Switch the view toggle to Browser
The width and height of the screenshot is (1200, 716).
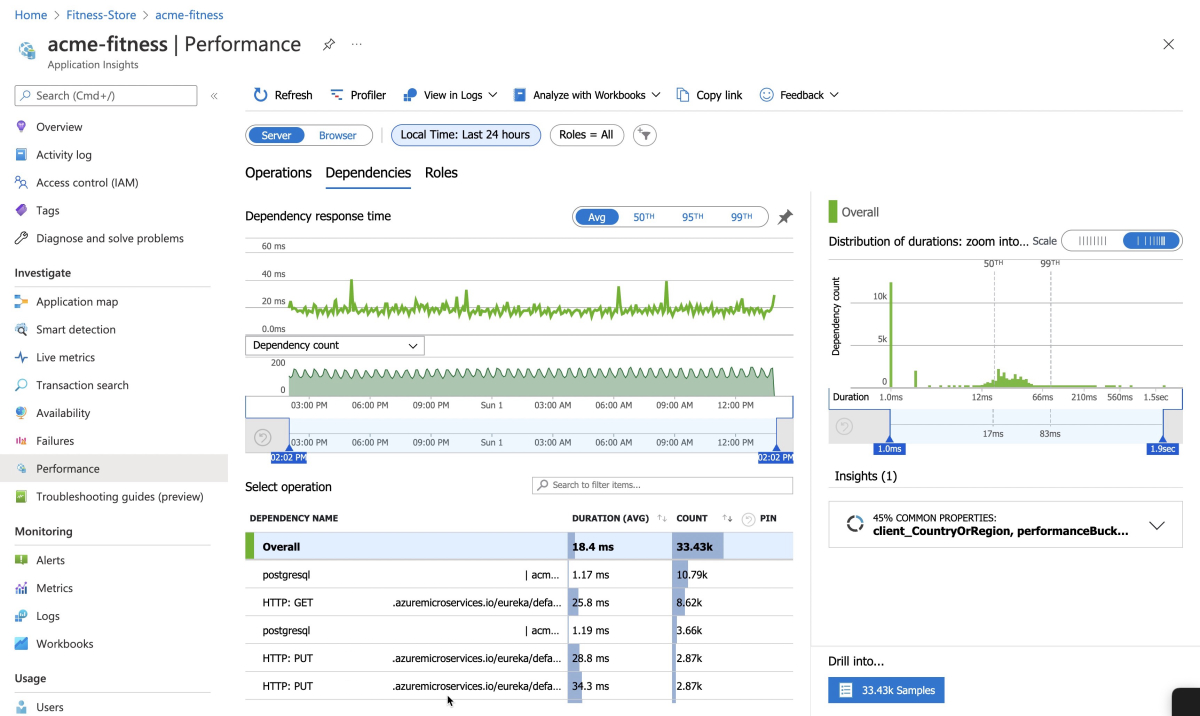coord(337,135)
